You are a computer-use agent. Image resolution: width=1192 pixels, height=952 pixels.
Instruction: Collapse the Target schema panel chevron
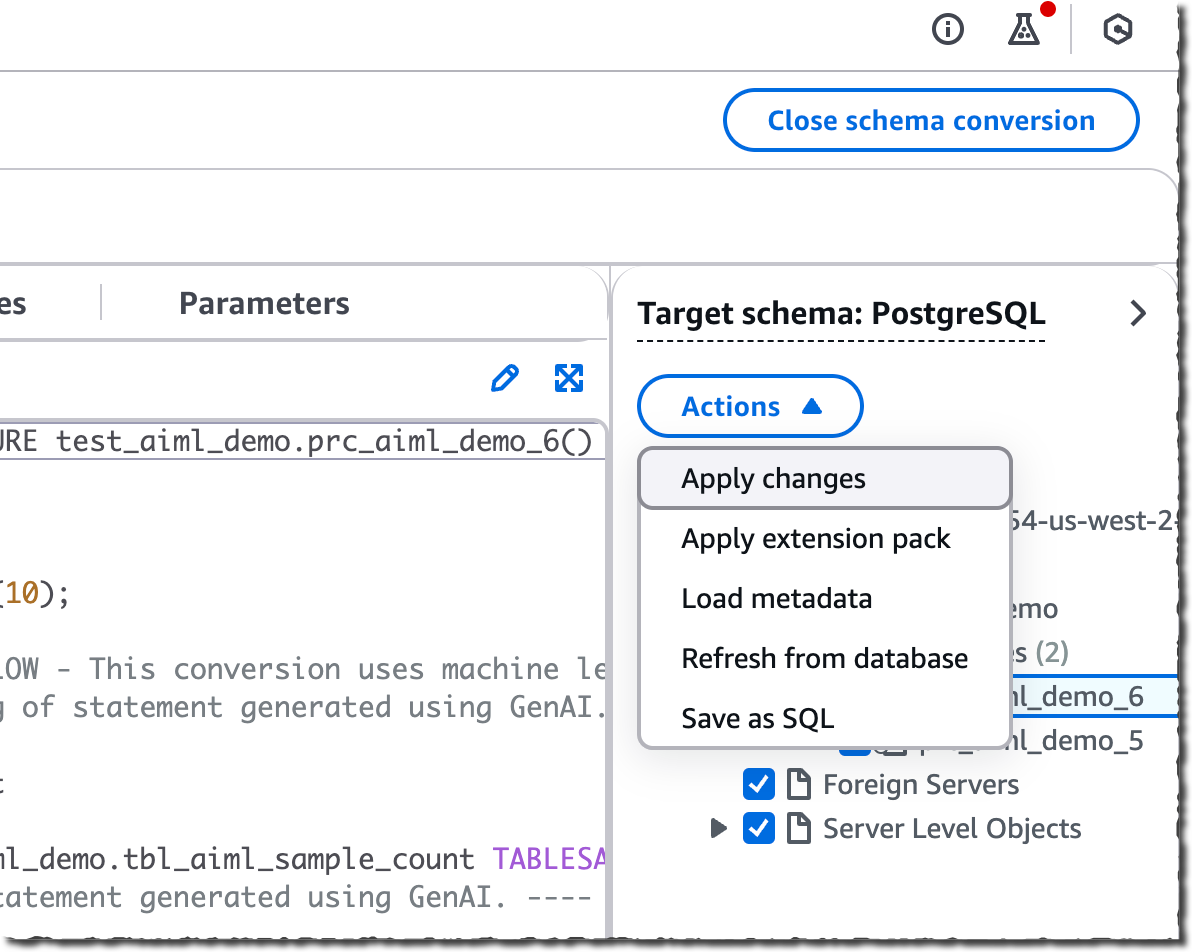[x=1138, y=314]
